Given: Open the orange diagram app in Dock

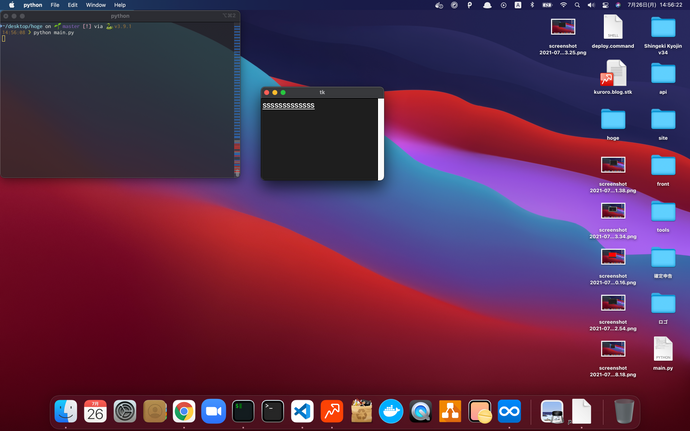Looking at the screenshot, I should coord(450,411).
